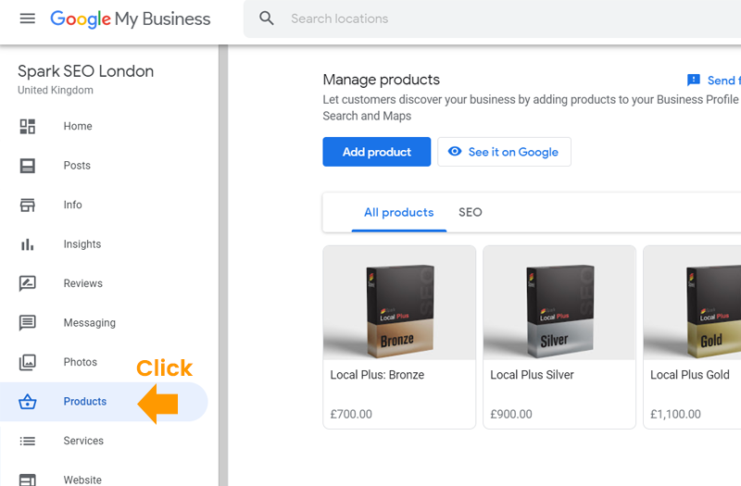Screen dimensions: 741x486
Task: Switch to the SEO category tab
Action: [470, 212]
